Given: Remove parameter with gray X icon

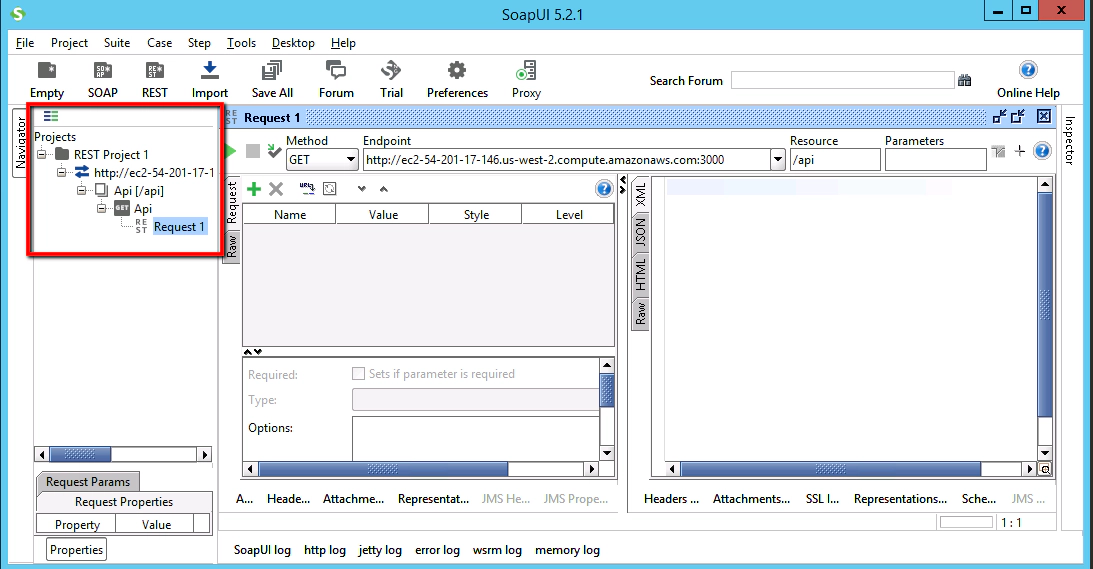Looking at the screenshot, I should [x=276, y=189].
